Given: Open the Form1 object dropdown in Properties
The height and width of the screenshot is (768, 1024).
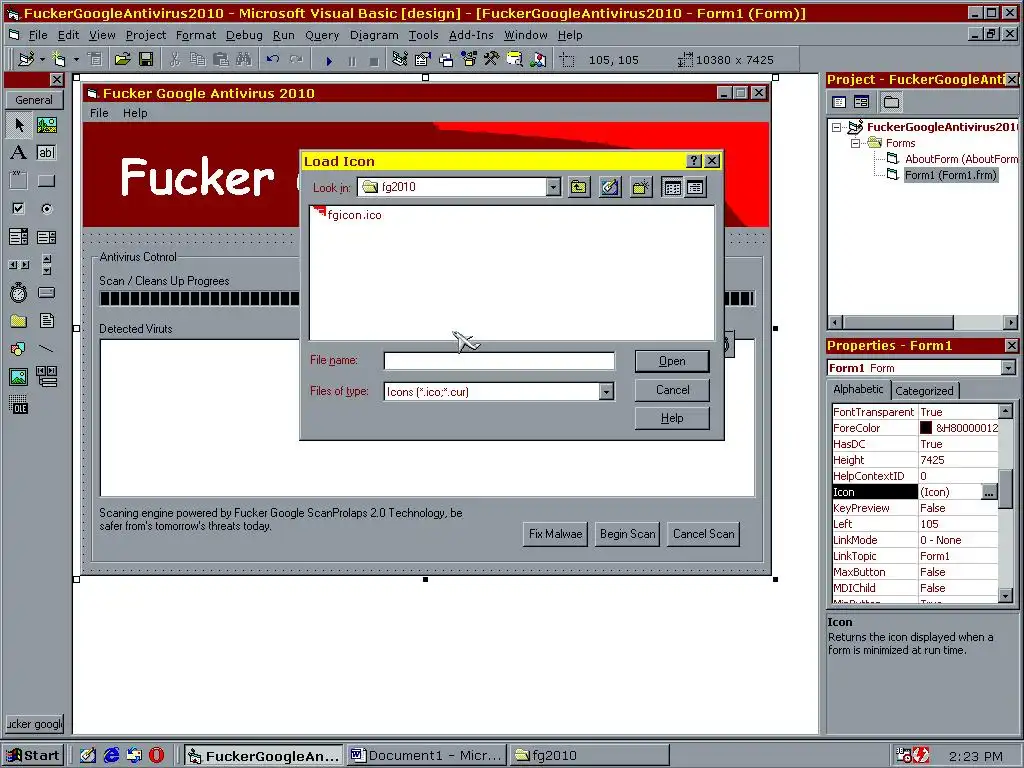Looking at the screenshot, I should click(1008, 368).
